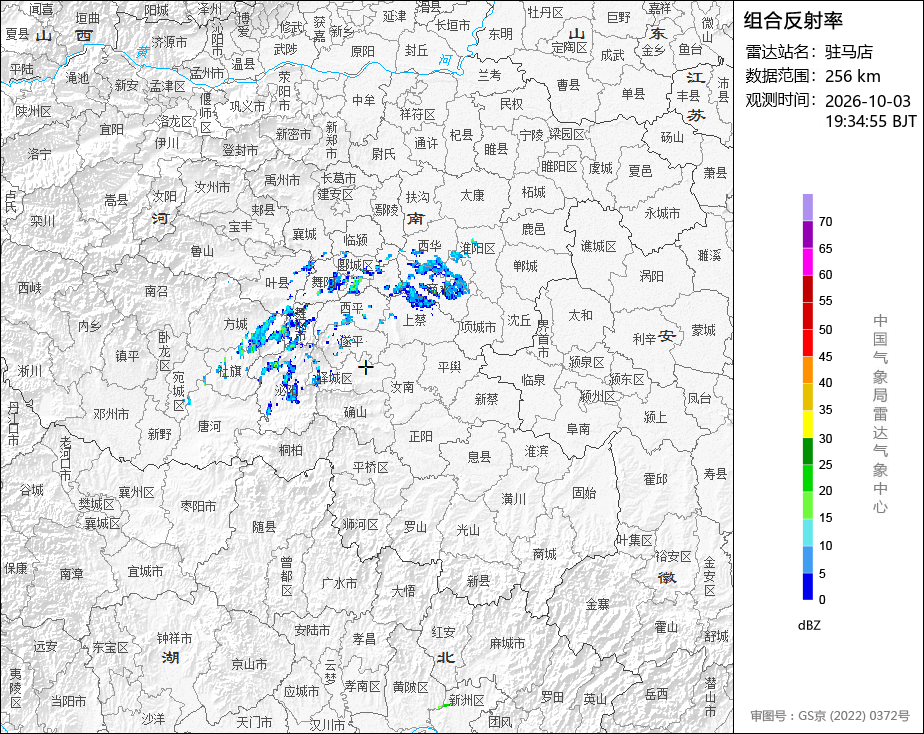Select the 随县 label on the map
The width and height of the screenshot is (924, 734).
[x=264, y=527]
